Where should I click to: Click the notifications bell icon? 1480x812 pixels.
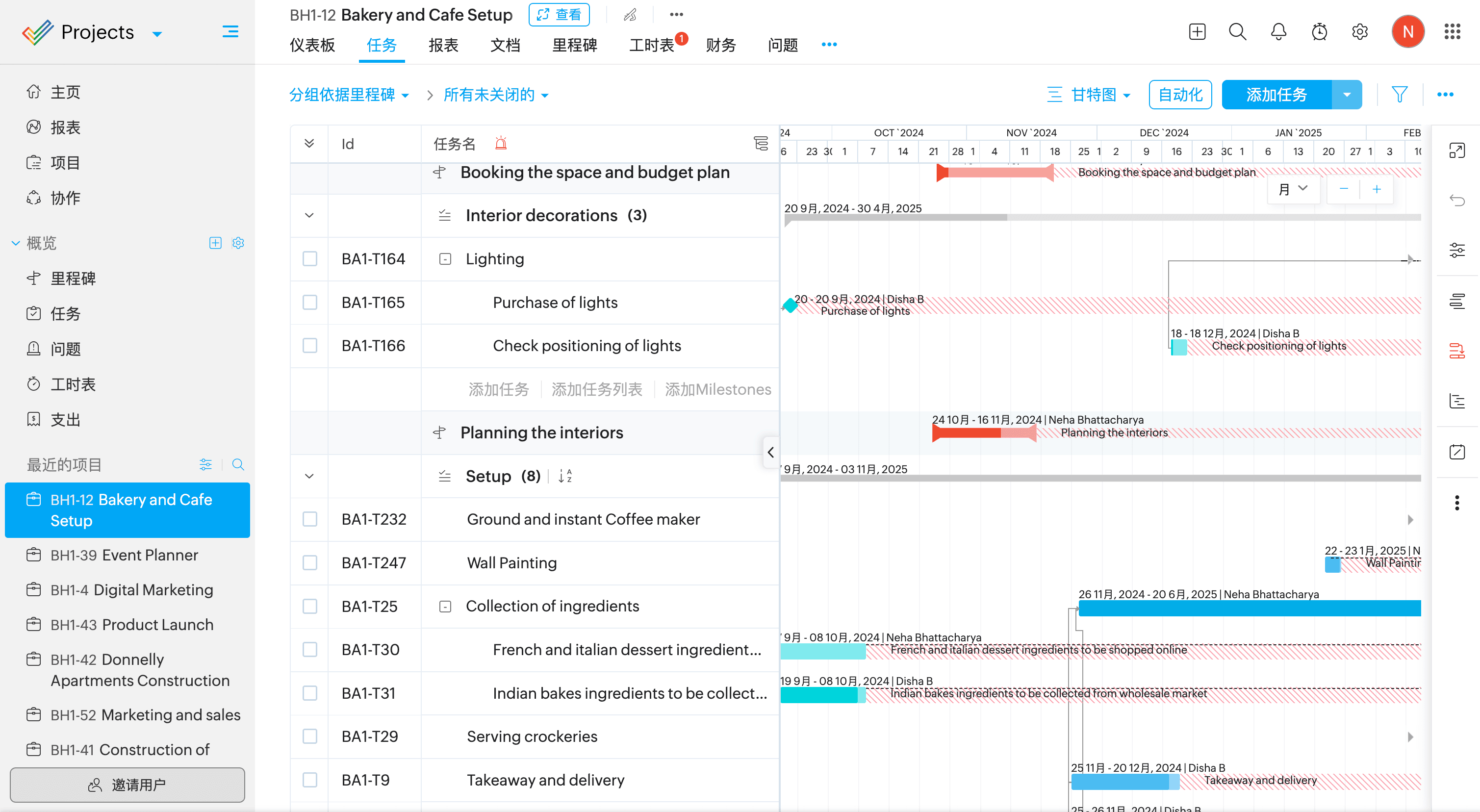(1278, 31)
